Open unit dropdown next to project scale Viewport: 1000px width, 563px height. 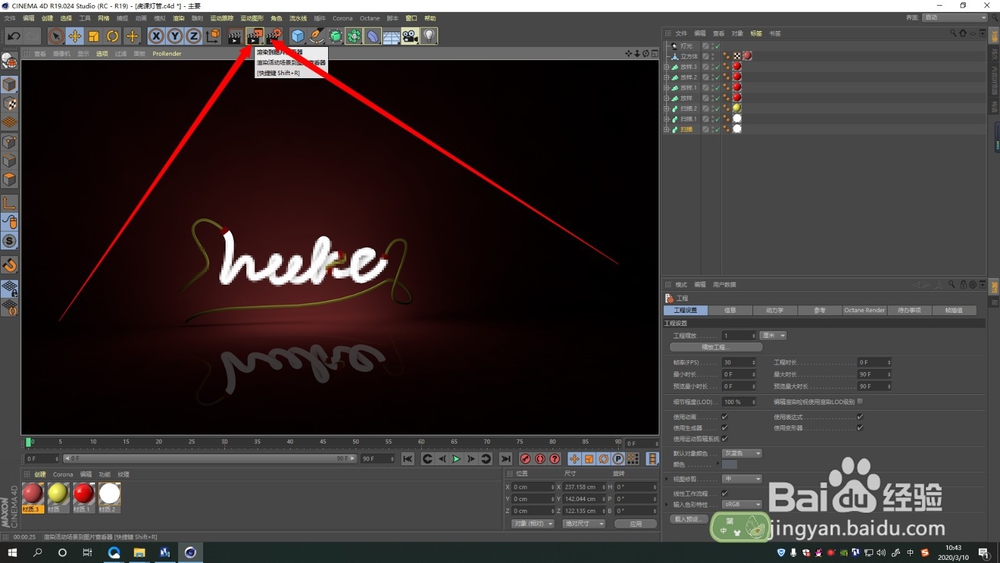773,335
